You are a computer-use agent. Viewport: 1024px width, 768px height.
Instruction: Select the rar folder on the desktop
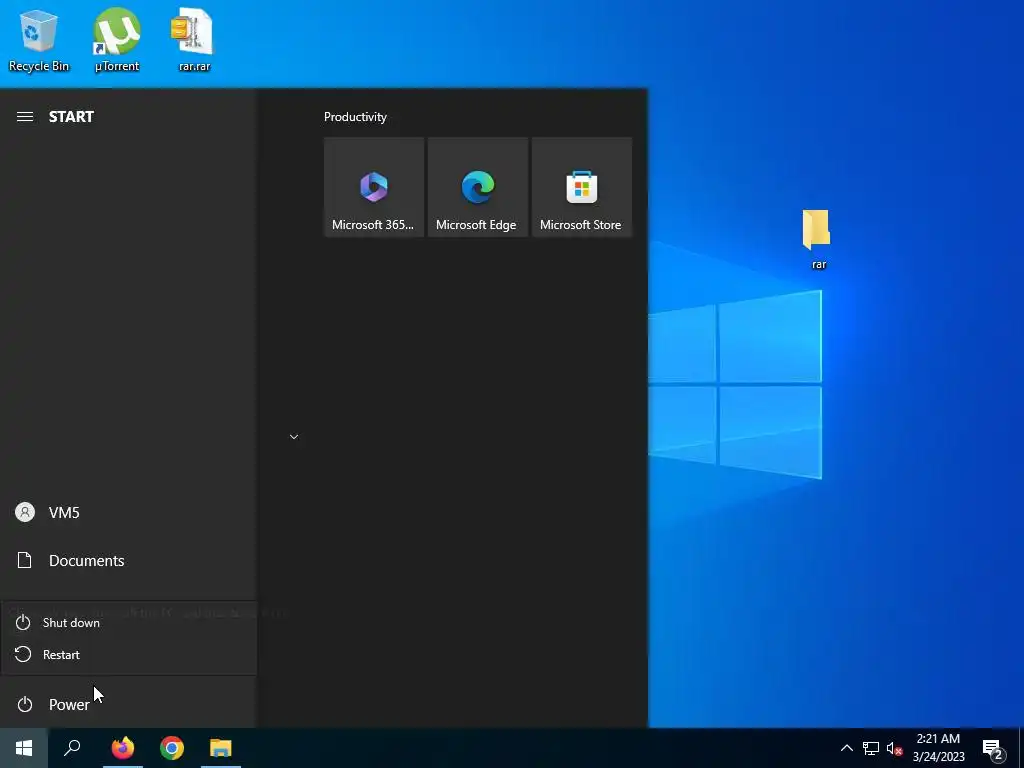[x=818, y=238]
